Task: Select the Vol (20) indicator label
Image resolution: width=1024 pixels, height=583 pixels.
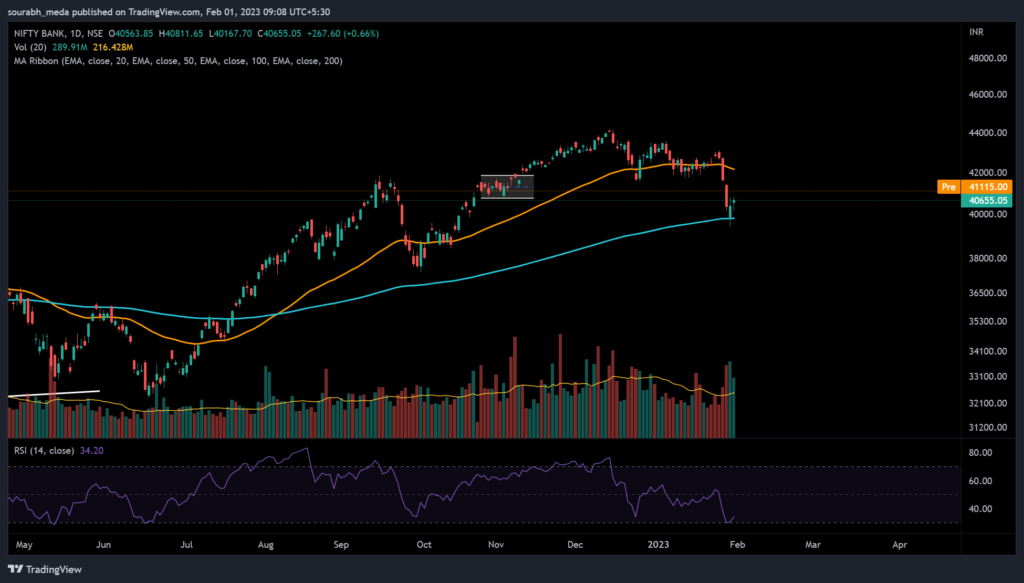Action: [x=30, y=47]
